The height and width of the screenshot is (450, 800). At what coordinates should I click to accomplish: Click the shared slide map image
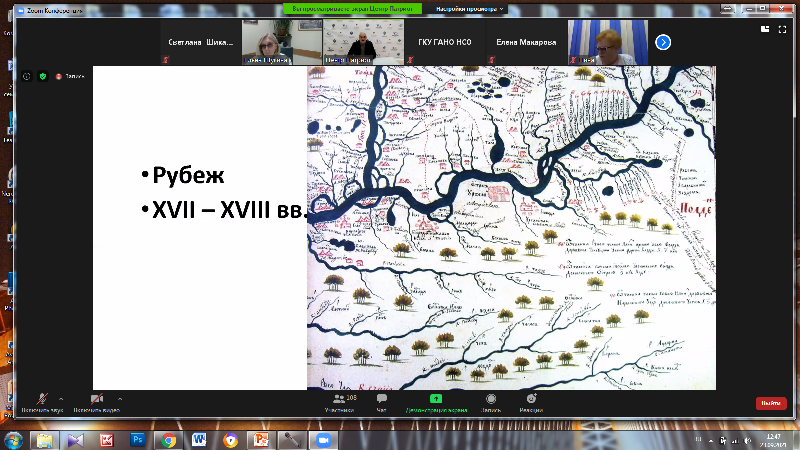point(511,228)
